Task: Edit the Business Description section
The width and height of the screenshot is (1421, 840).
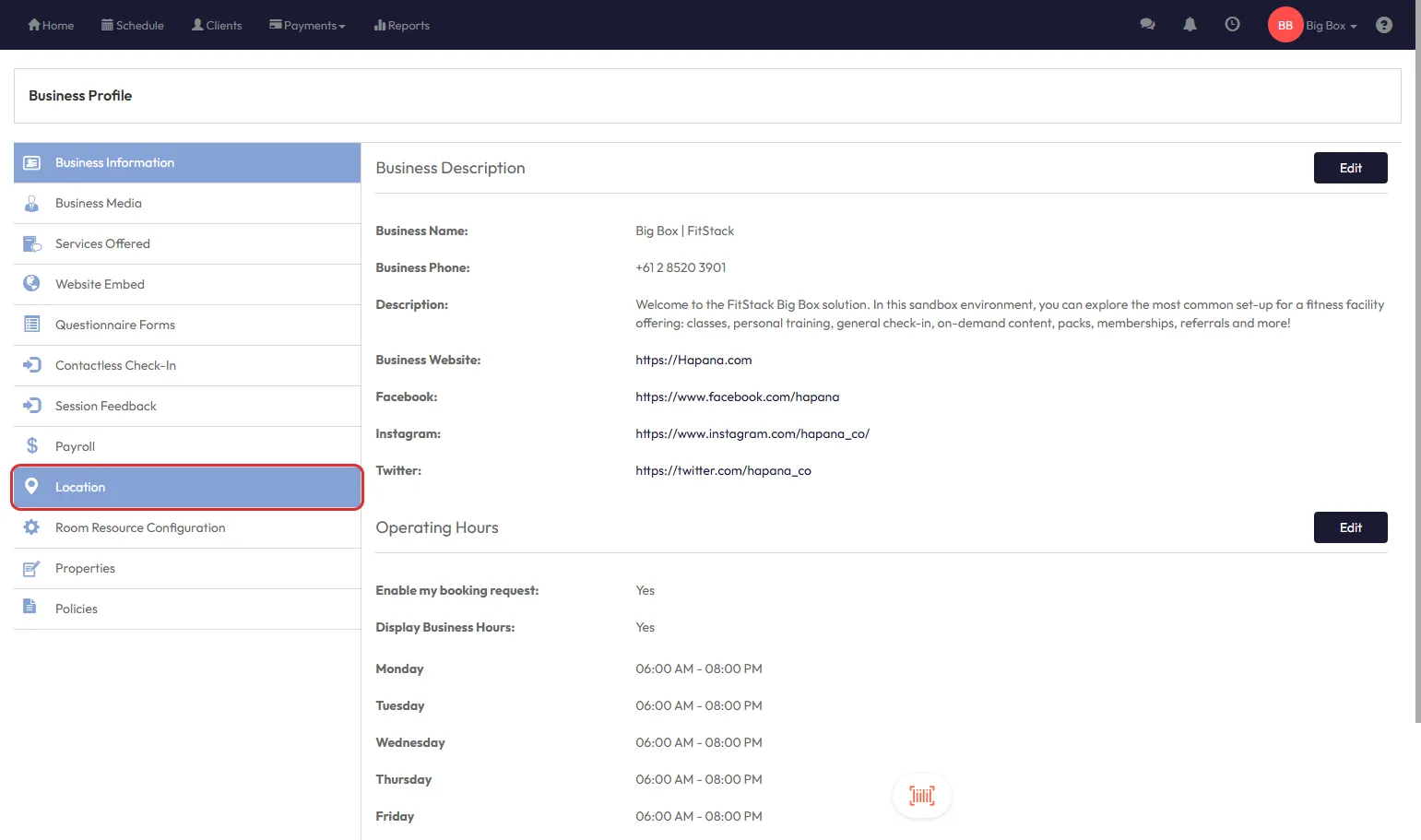Action: 1350,168
